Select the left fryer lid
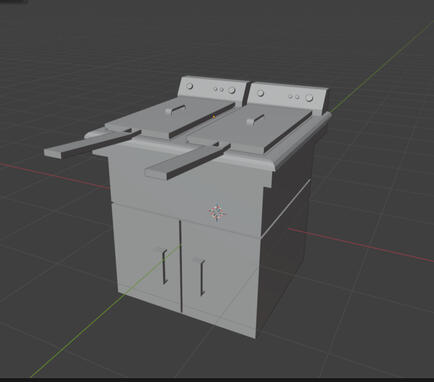This screenshot has width=434, height=382. (170, 118)
